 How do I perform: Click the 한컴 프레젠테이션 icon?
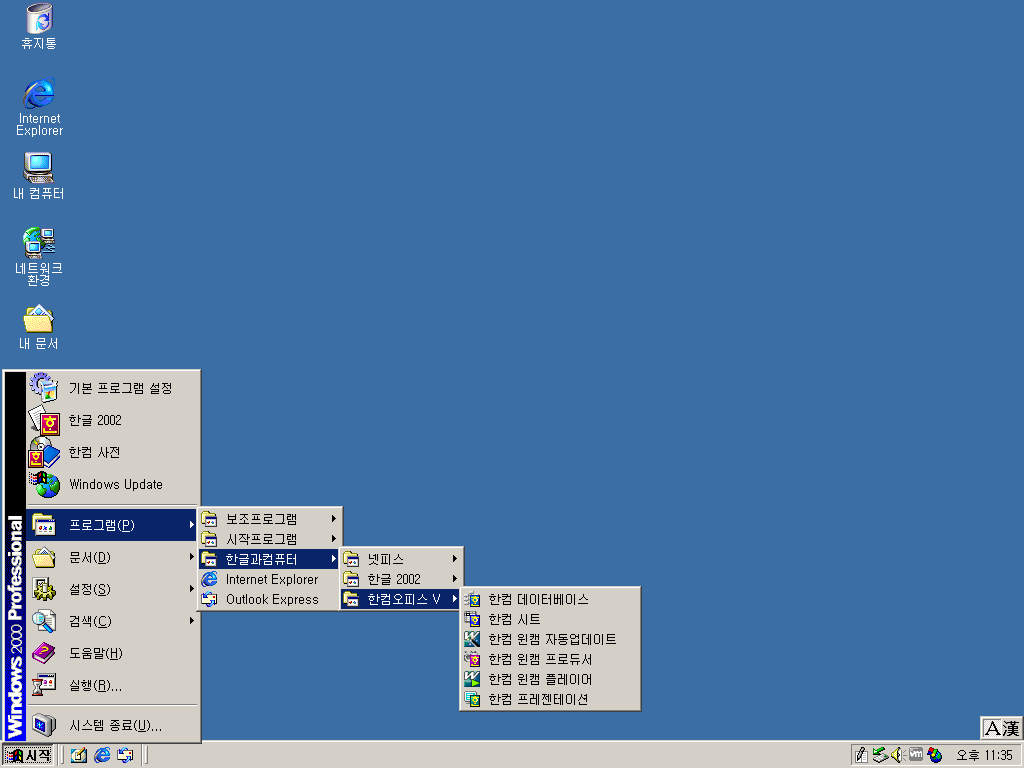473,699
